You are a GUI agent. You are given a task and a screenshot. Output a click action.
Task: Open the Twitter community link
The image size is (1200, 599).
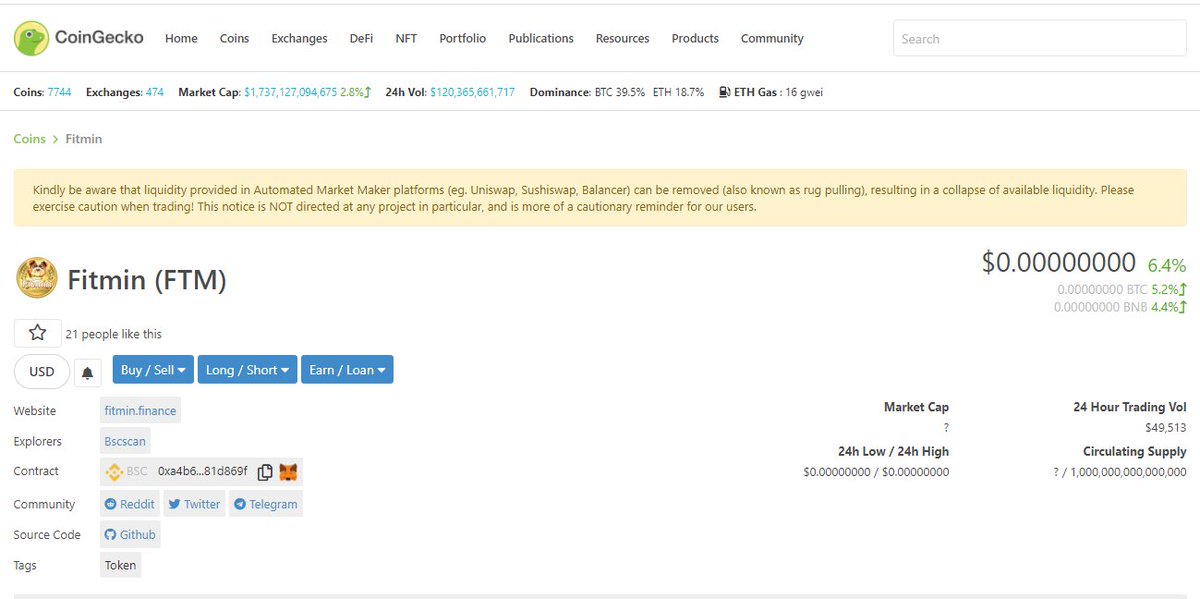(x=194, y=504)
